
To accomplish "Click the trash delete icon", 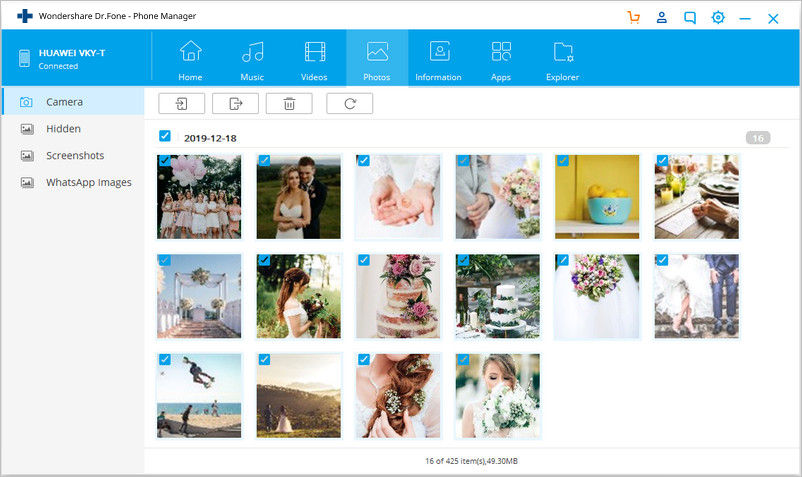I will coord(289,103).
